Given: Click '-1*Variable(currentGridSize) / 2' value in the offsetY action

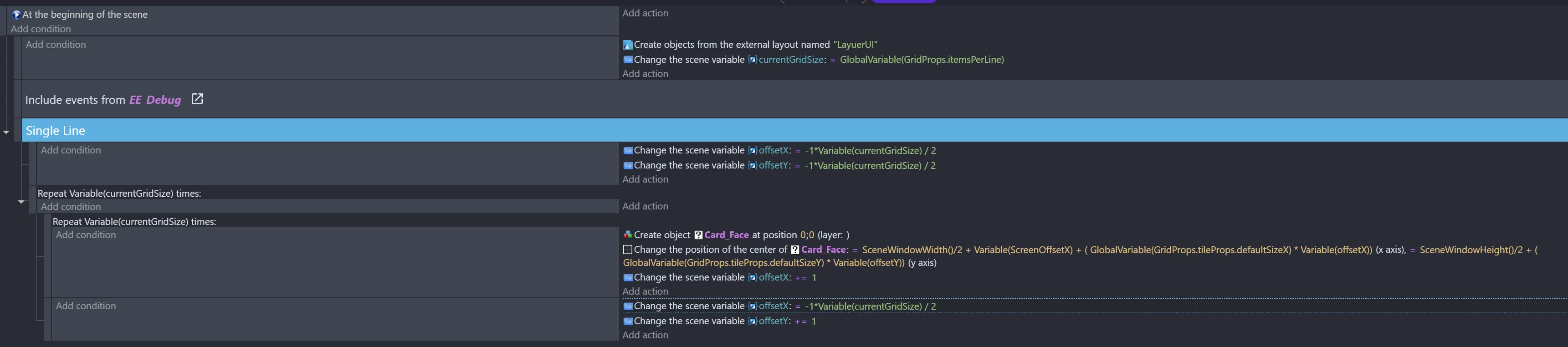Looking at the screenshot, I should (x=870, y=166).
